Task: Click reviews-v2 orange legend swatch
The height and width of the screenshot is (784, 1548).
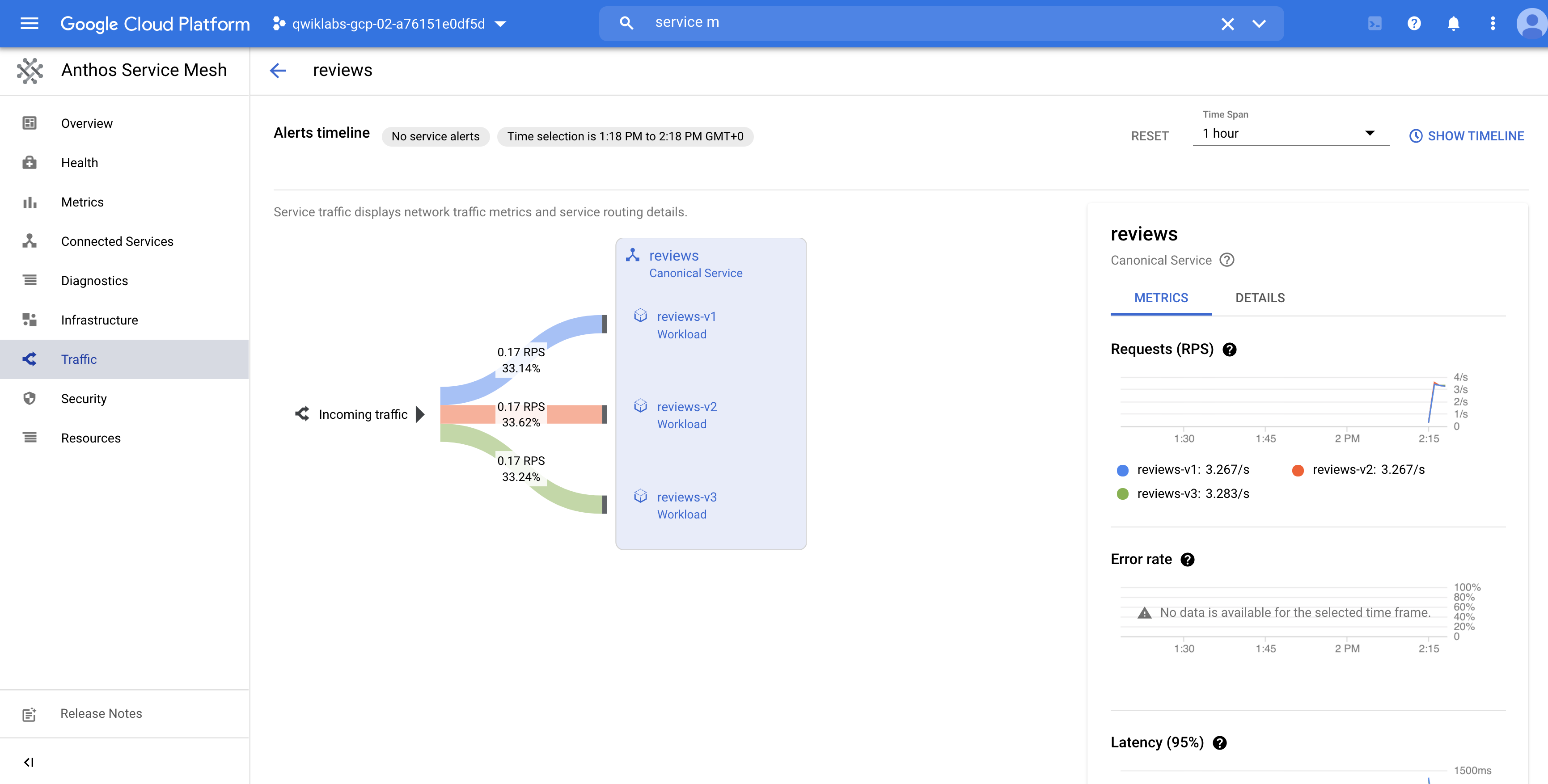Action: [1298, 470]
